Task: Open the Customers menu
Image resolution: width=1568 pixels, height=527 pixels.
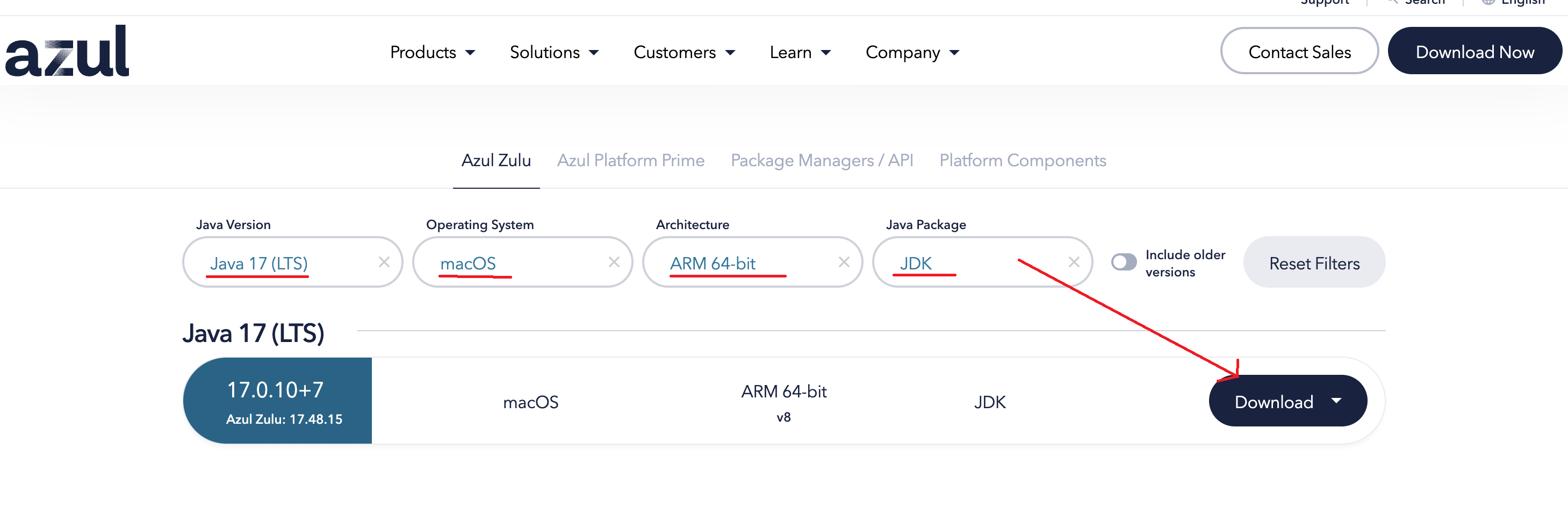Action: pyautogui.click(x=685, y=52)
